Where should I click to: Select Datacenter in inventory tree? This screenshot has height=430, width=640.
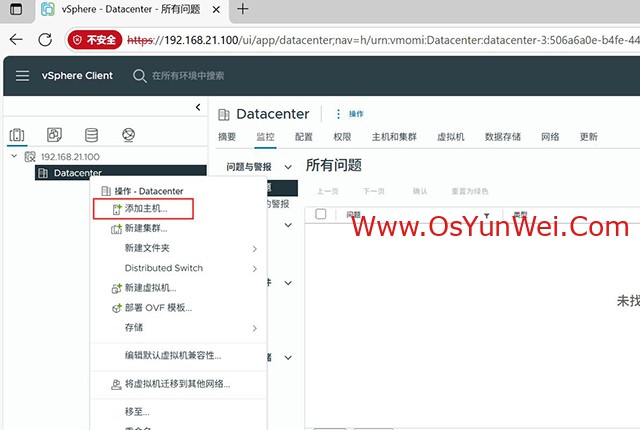coord(78,173)
